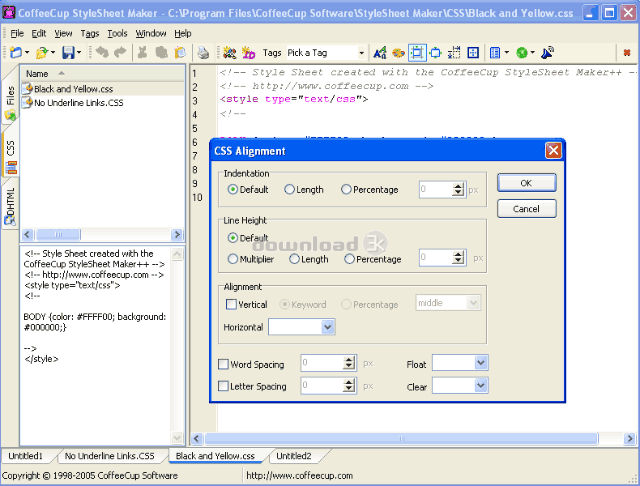Open the DHTML side panel tab
Screen dimensions: 640x486
[10, 206]
